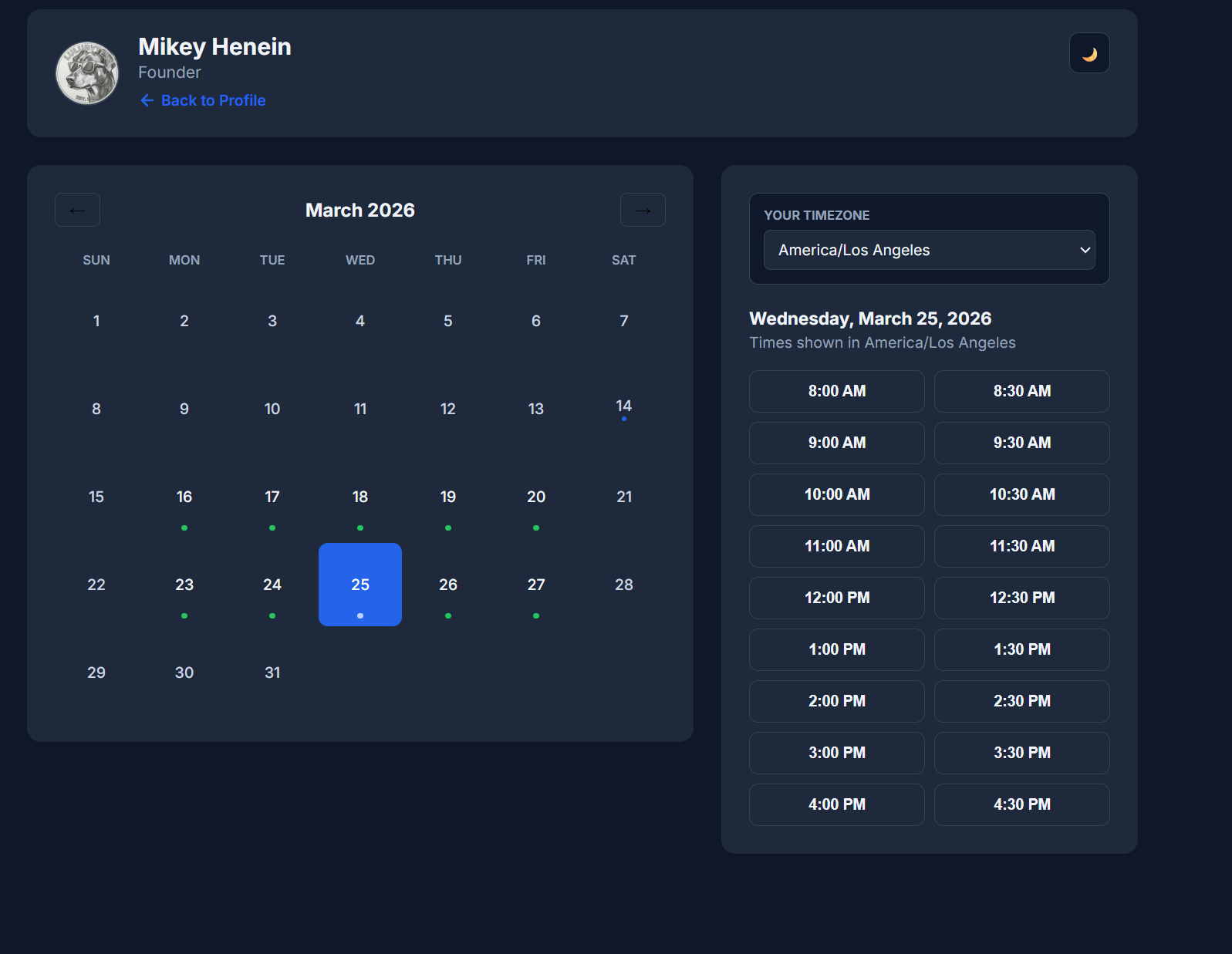The width and height of the screenshot is (1232, 954).
Task: Book the 8:30 AM slot
Action: point(1022,391)
